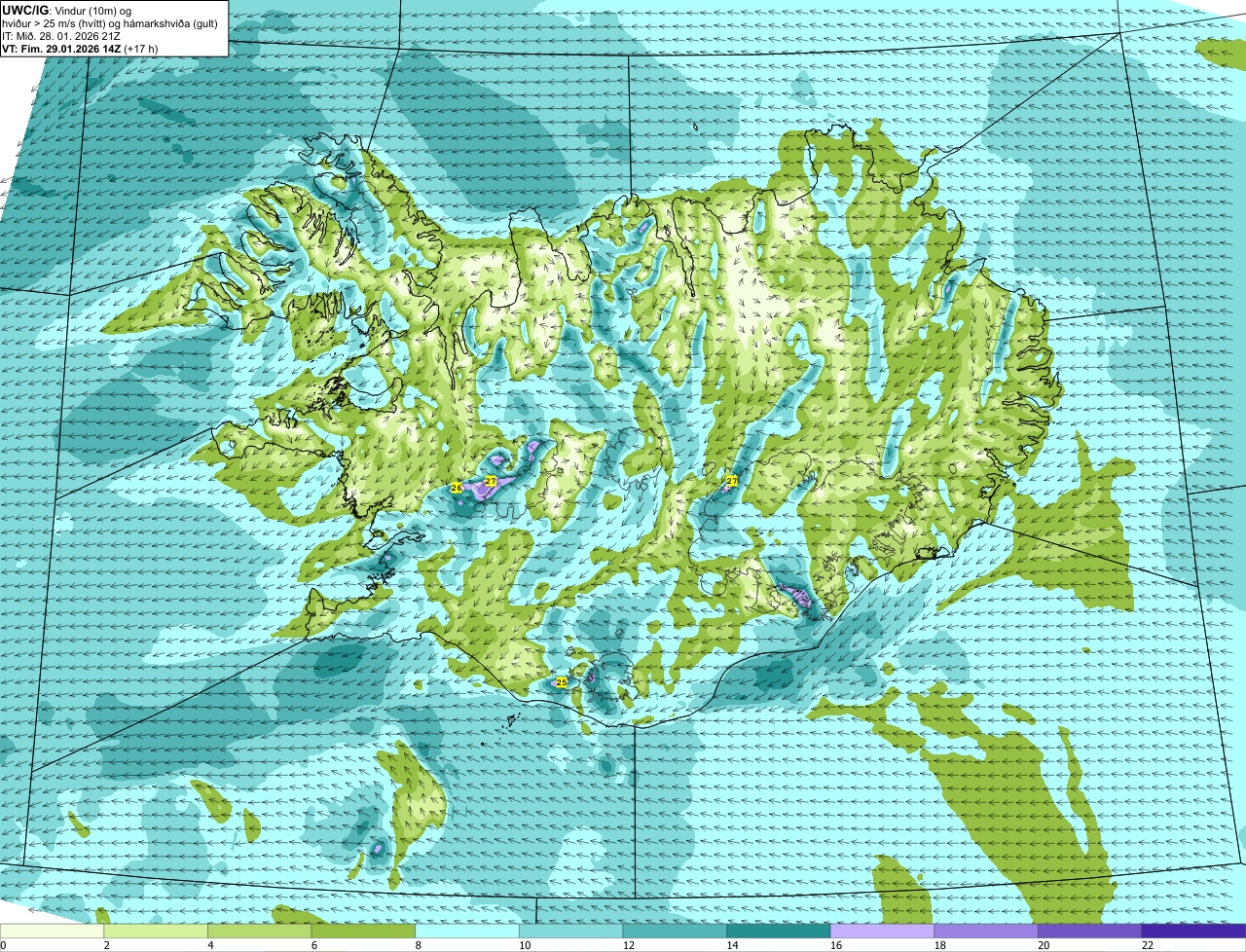Click the dark teal 14–16 m/s legend swatch
This screenshot has height=952, width=1246.
tap(778, 931)
